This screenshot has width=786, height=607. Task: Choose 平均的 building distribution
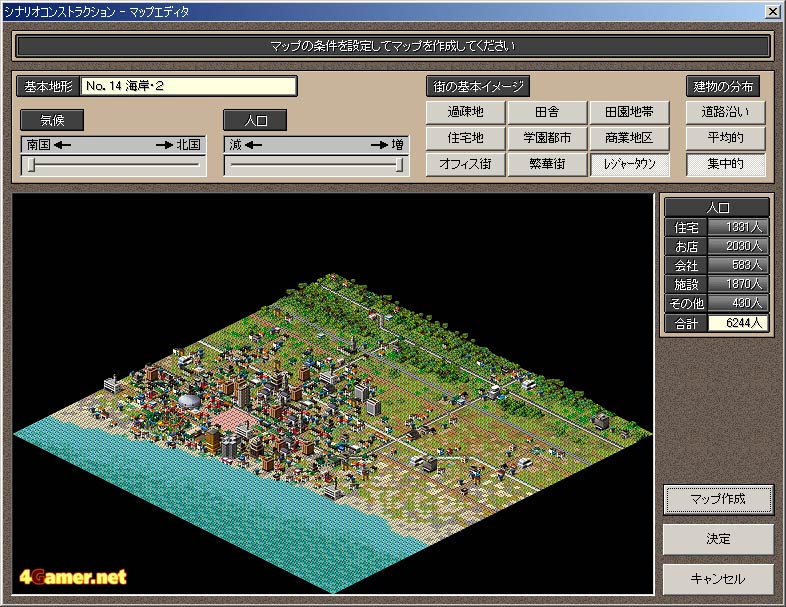pos(725,138)
